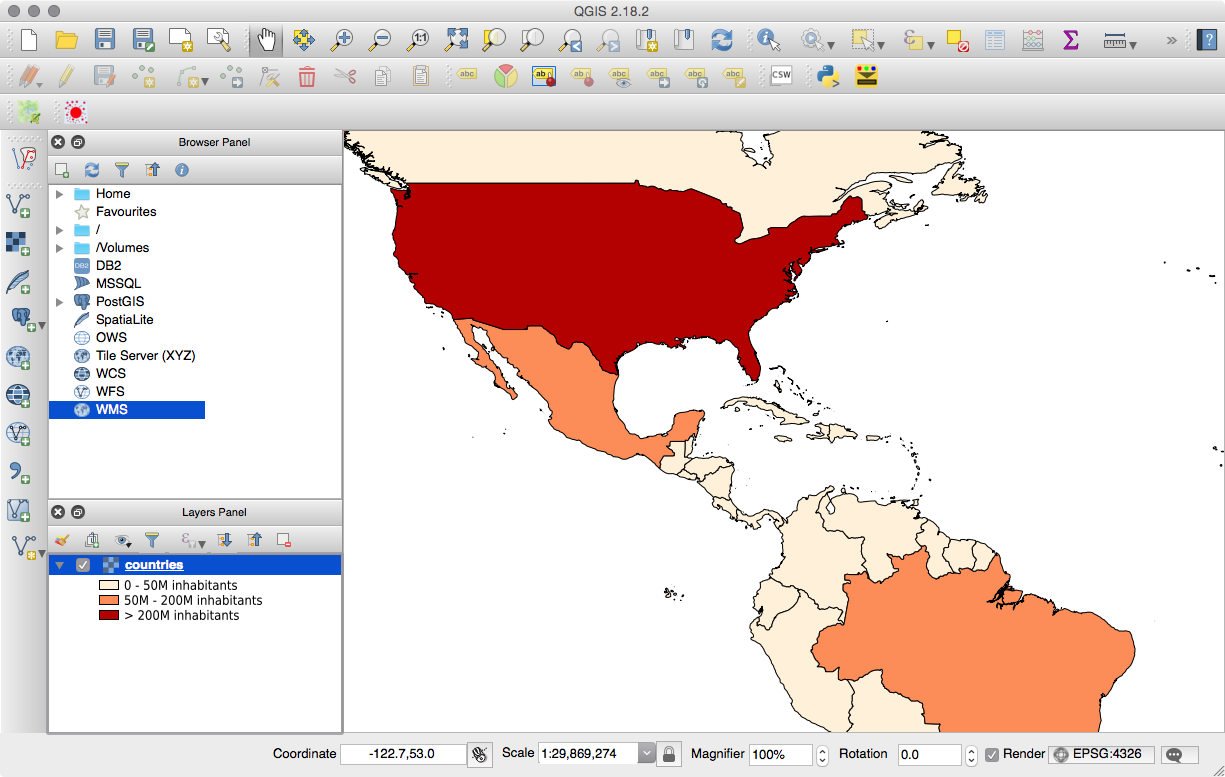Screen dimensions: 1225x777
Task: Select Tile Server (XYZ) in Browser Panel
Action: (x=145, y=356)
